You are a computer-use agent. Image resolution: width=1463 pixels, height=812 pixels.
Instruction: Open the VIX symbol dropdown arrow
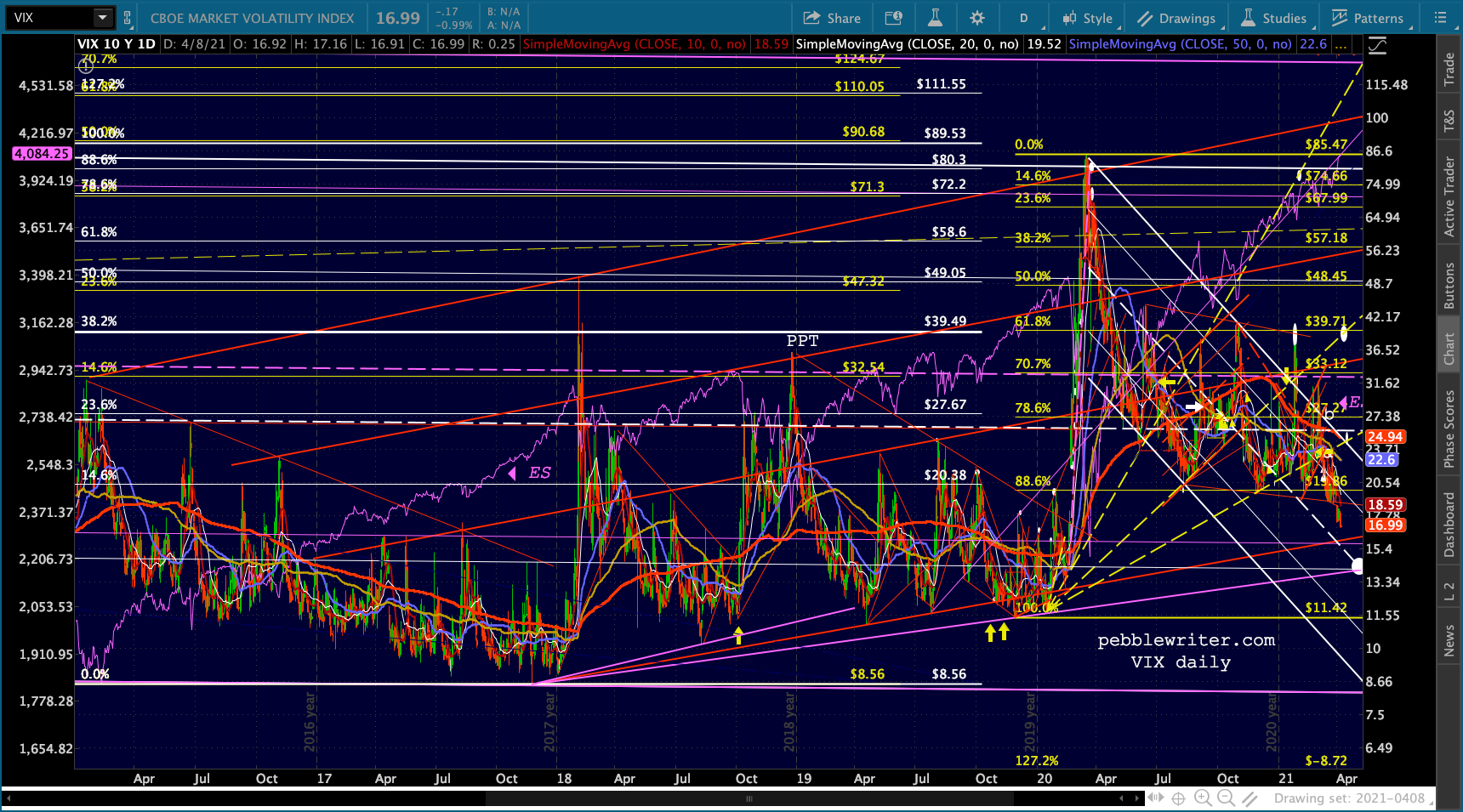(x=103, y=18)
